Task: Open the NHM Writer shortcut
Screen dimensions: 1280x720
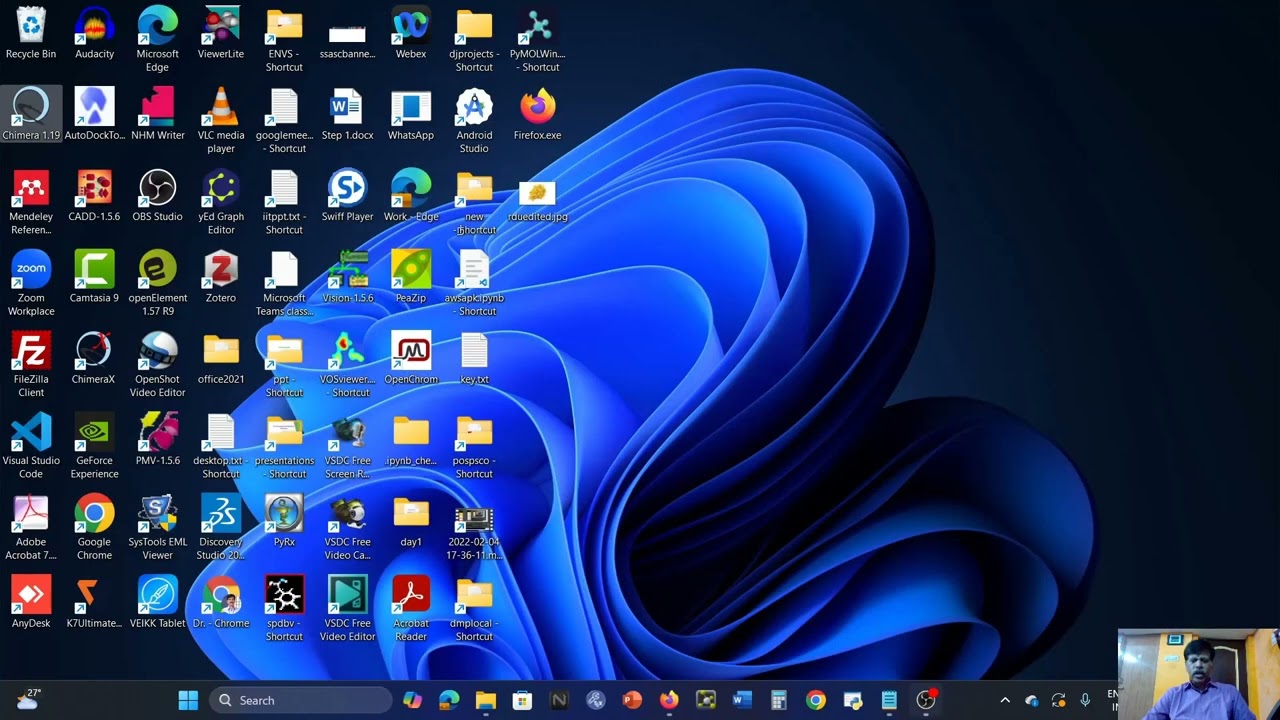Action: click(x=158, y=114)
